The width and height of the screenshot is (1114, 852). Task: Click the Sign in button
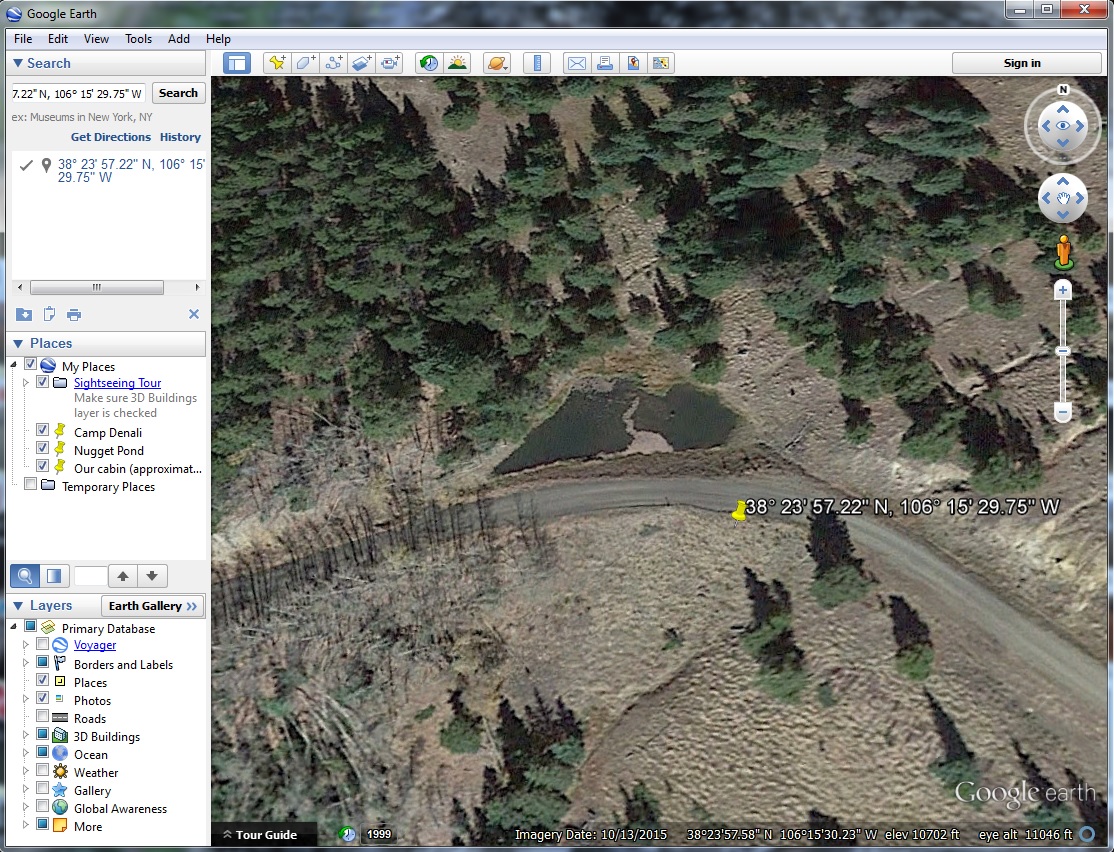pyautogui.click(x=1027, y=63)
